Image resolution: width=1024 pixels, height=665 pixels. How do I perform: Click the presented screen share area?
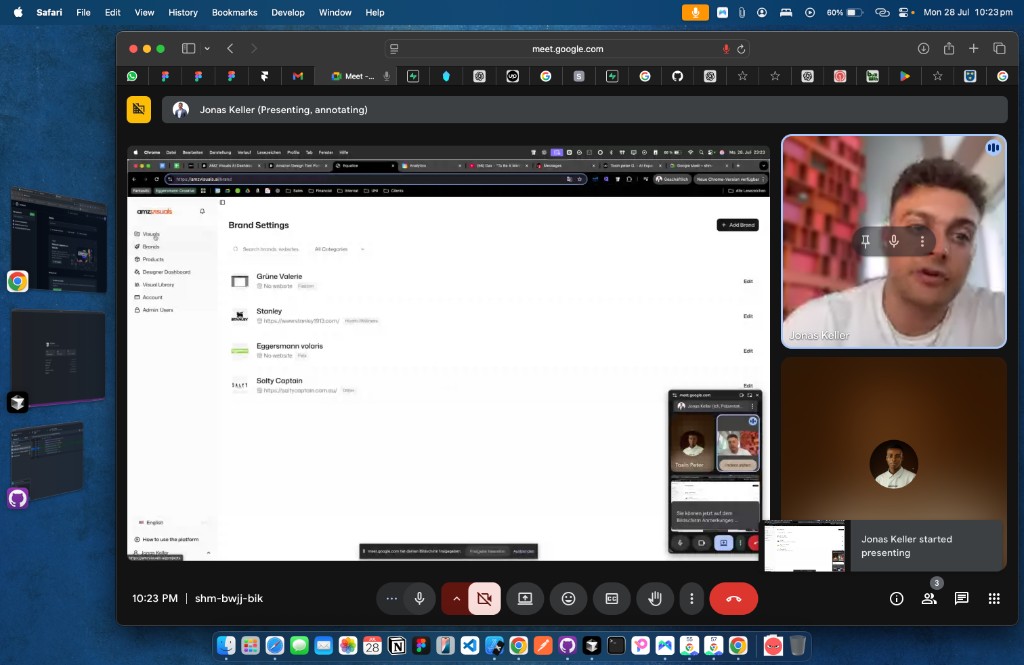[x=448, y=353]
